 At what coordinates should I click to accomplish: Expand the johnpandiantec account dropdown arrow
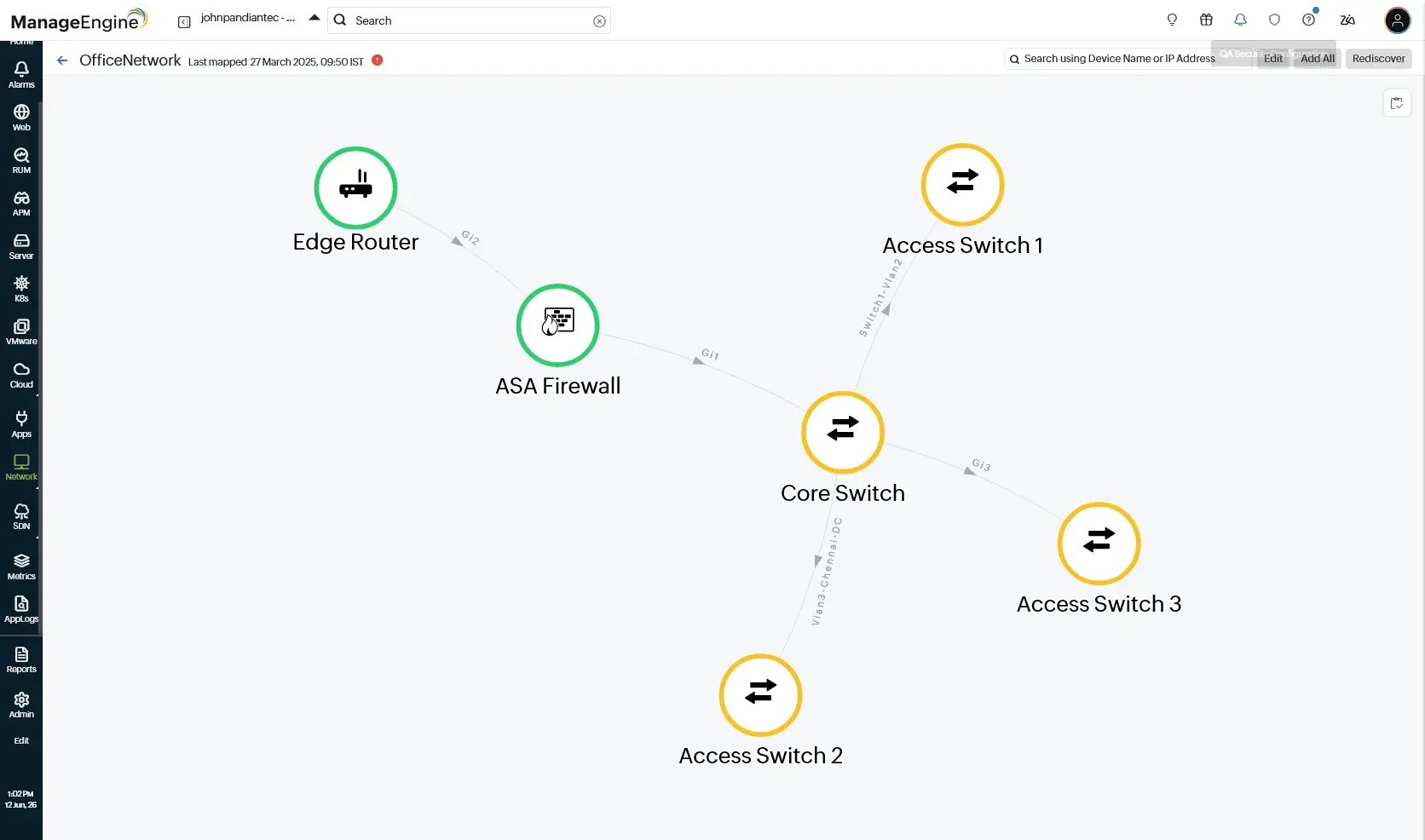pos(314,18)
